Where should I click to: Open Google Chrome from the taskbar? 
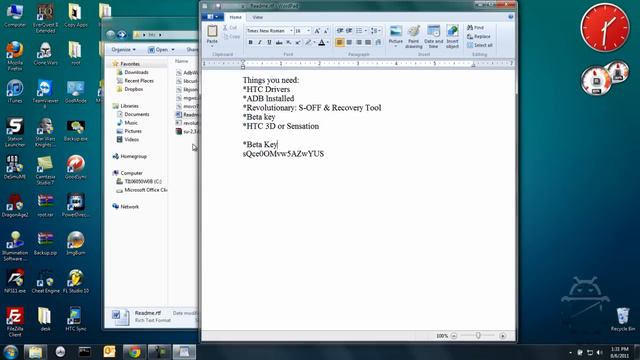click(134, 352)
